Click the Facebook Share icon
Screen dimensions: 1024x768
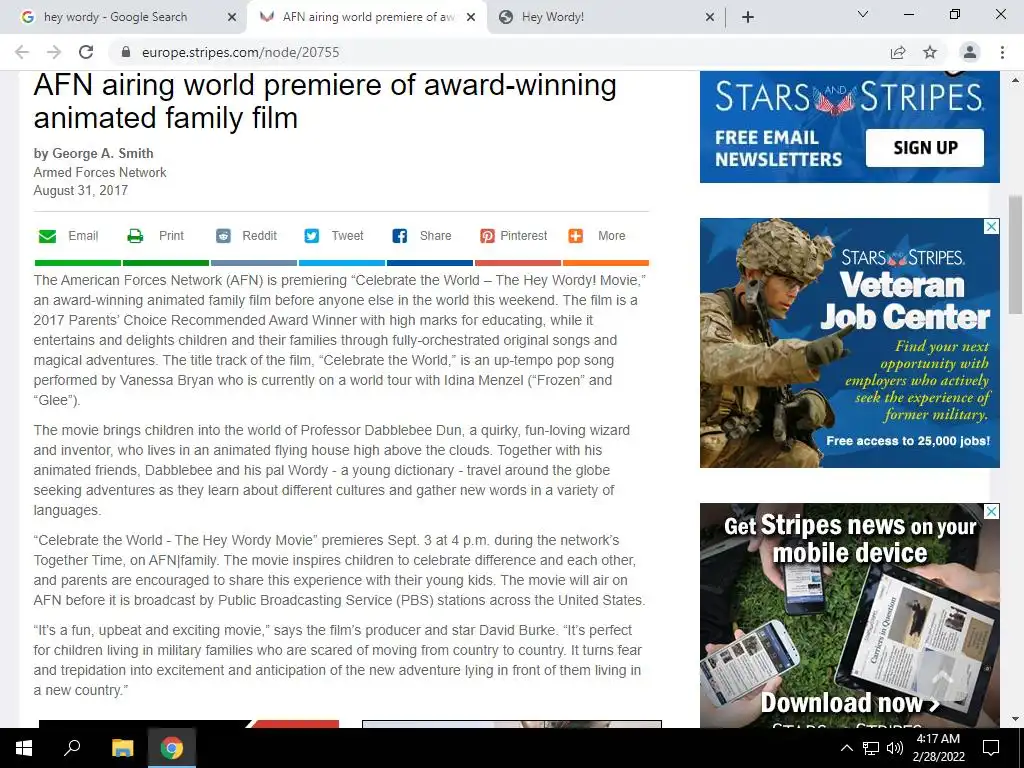click(x=400, y=236)
